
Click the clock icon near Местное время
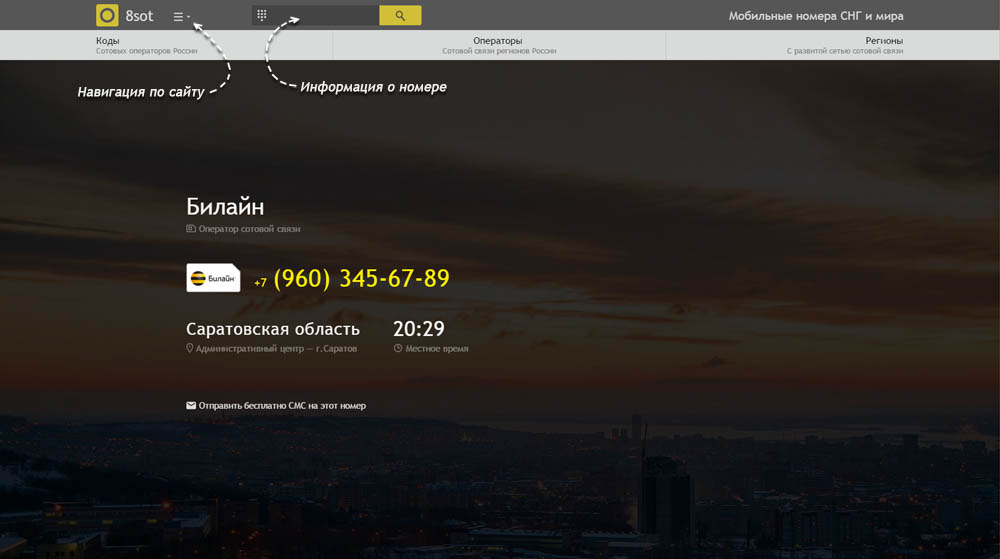pyautogui.click(x=398, y=348)
